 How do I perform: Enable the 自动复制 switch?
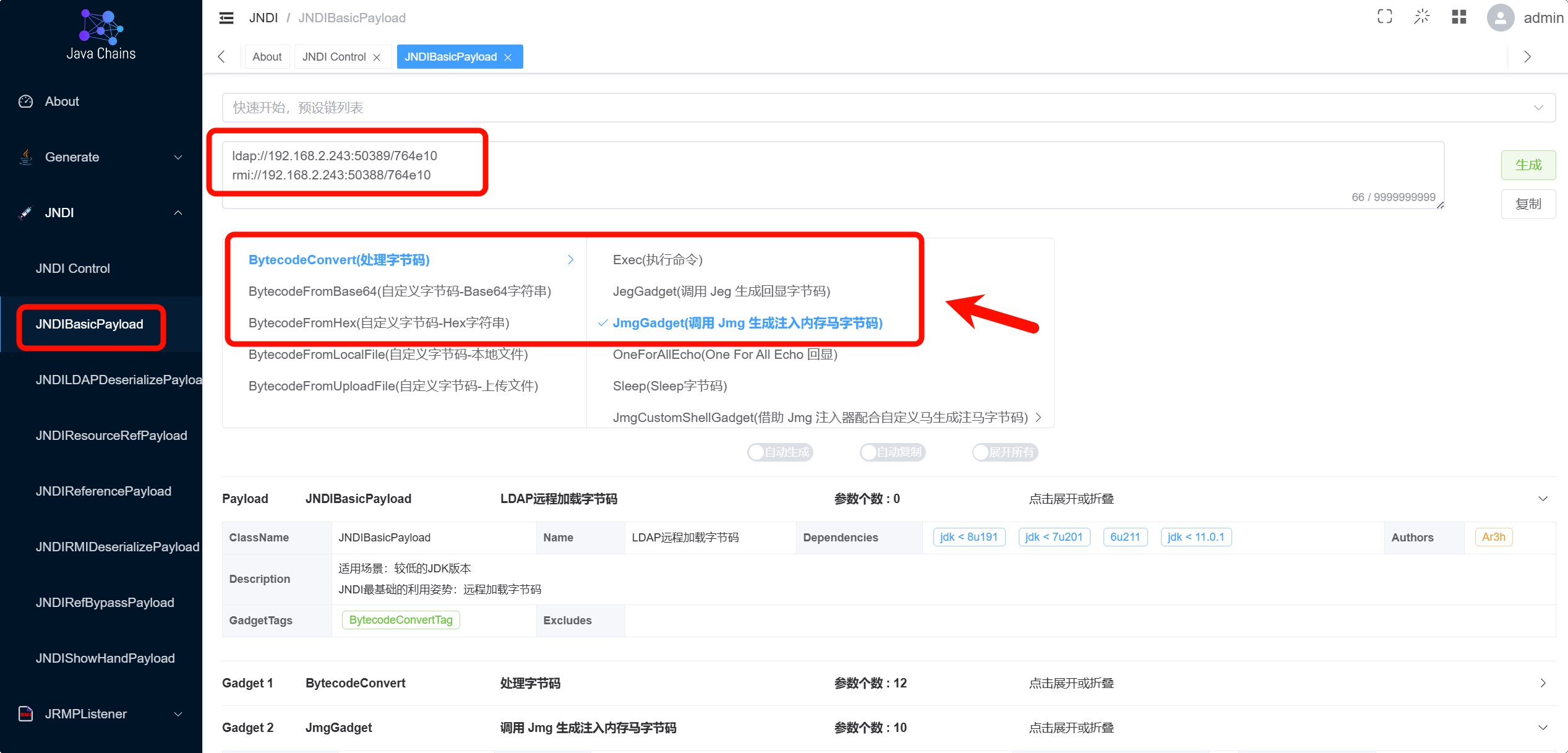(x=892, y=452)
